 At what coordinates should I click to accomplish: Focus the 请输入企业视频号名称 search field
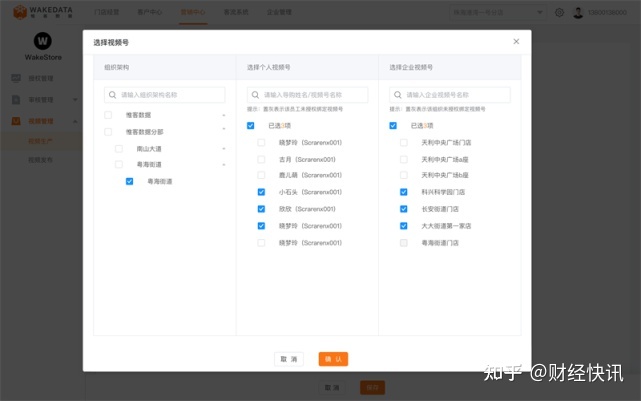pos(449,95)
